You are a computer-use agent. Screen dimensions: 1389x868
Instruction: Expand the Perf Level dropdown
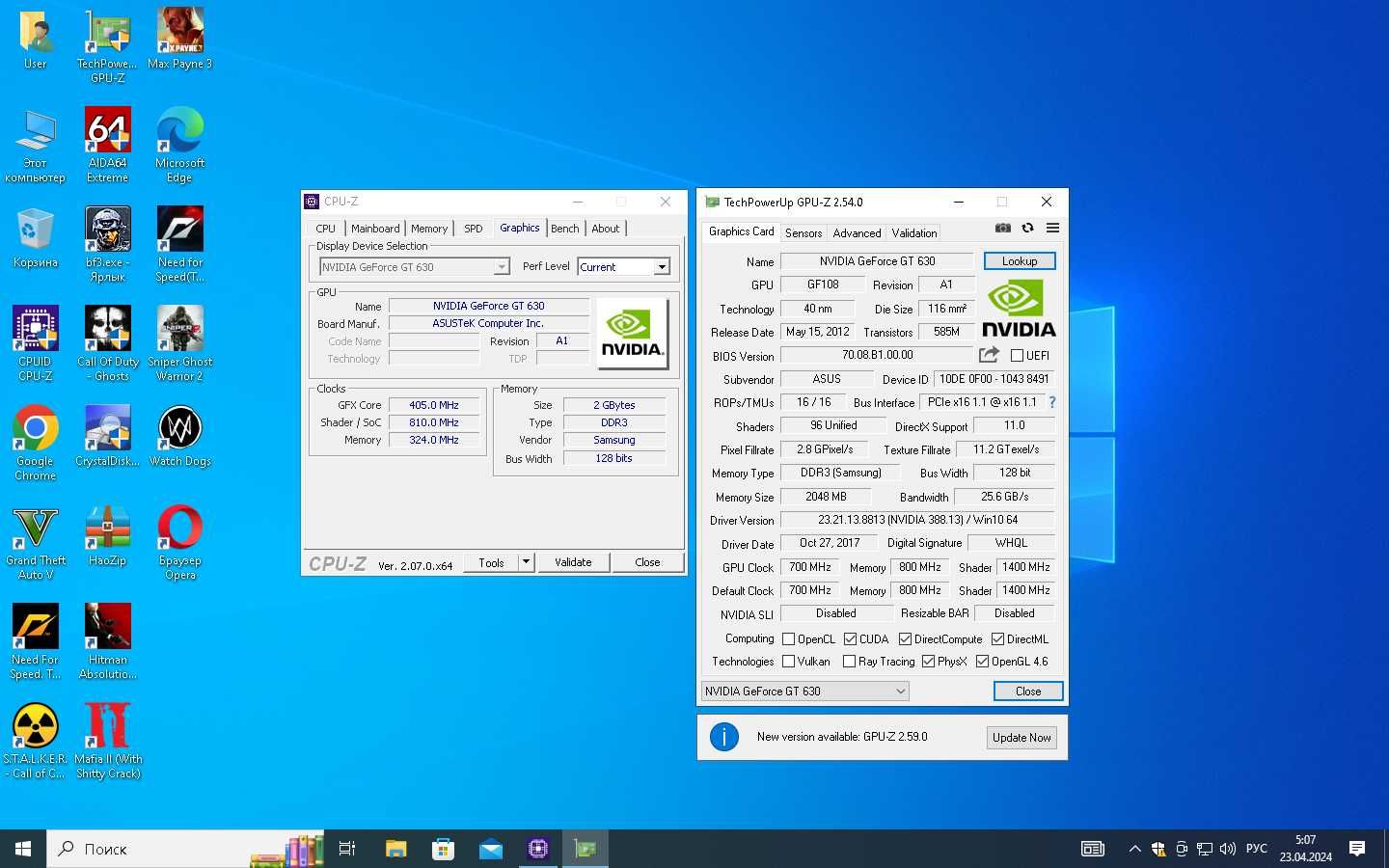662,267
